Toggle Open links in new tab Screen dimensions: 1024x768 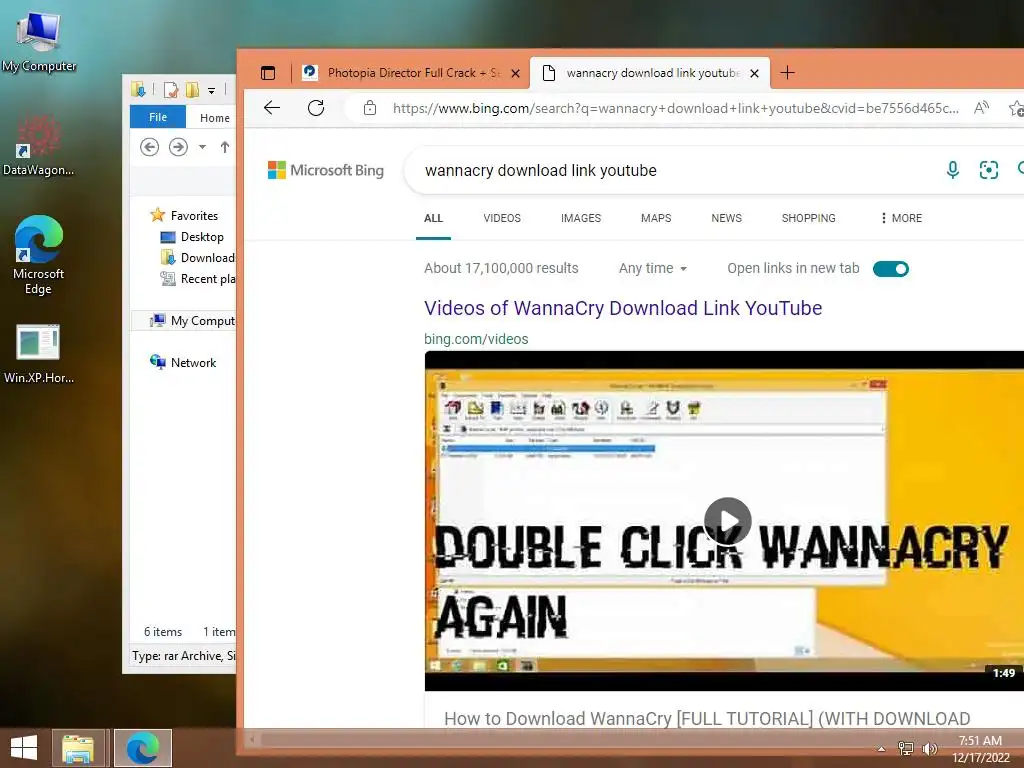tap(891, 268)
